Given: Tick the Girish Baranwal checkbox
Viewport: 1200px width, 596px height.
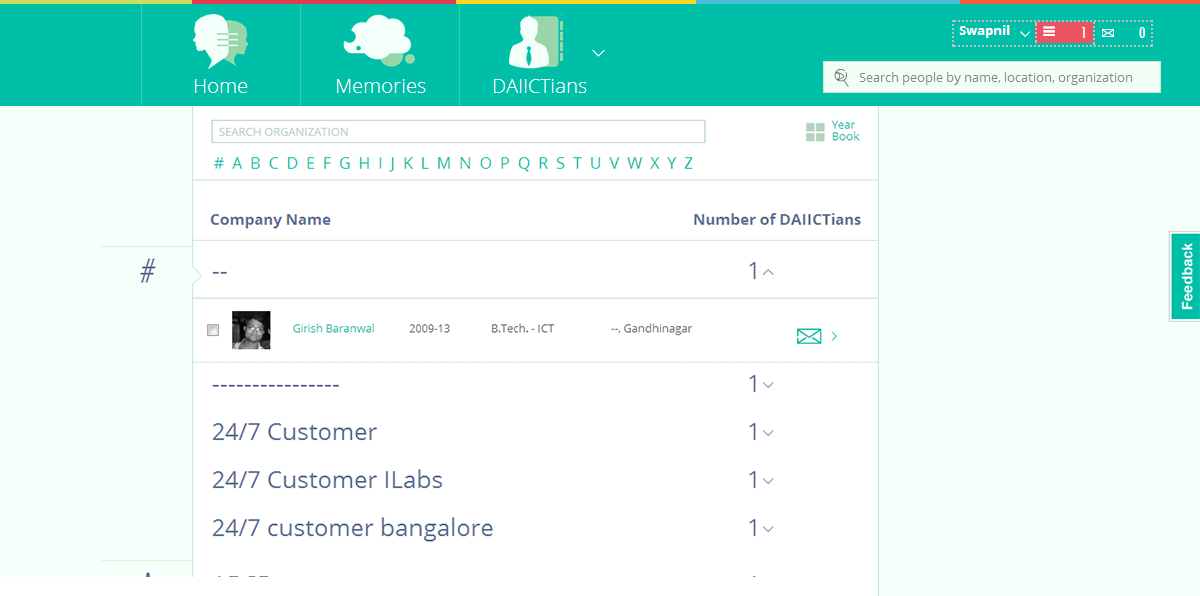Looking at the screenshot, I should click(x=213, y=330).
